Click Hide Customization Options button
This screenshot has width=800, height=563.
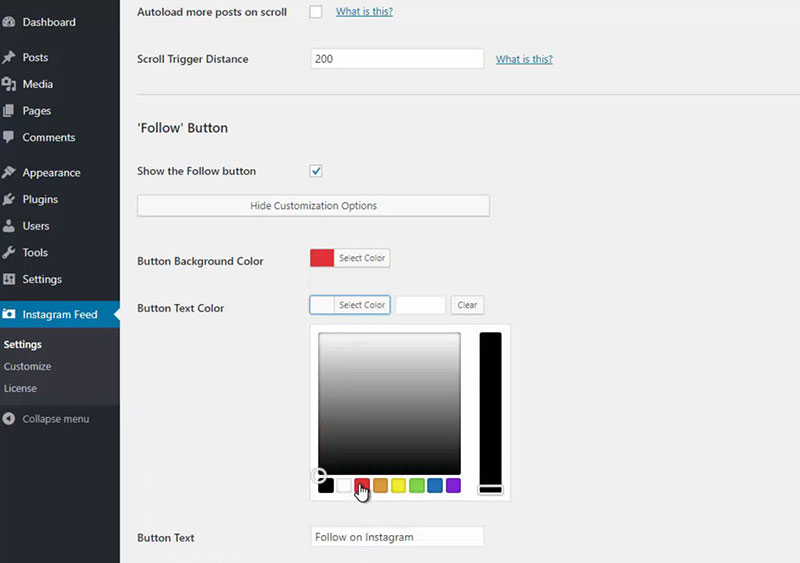[313, 205]
